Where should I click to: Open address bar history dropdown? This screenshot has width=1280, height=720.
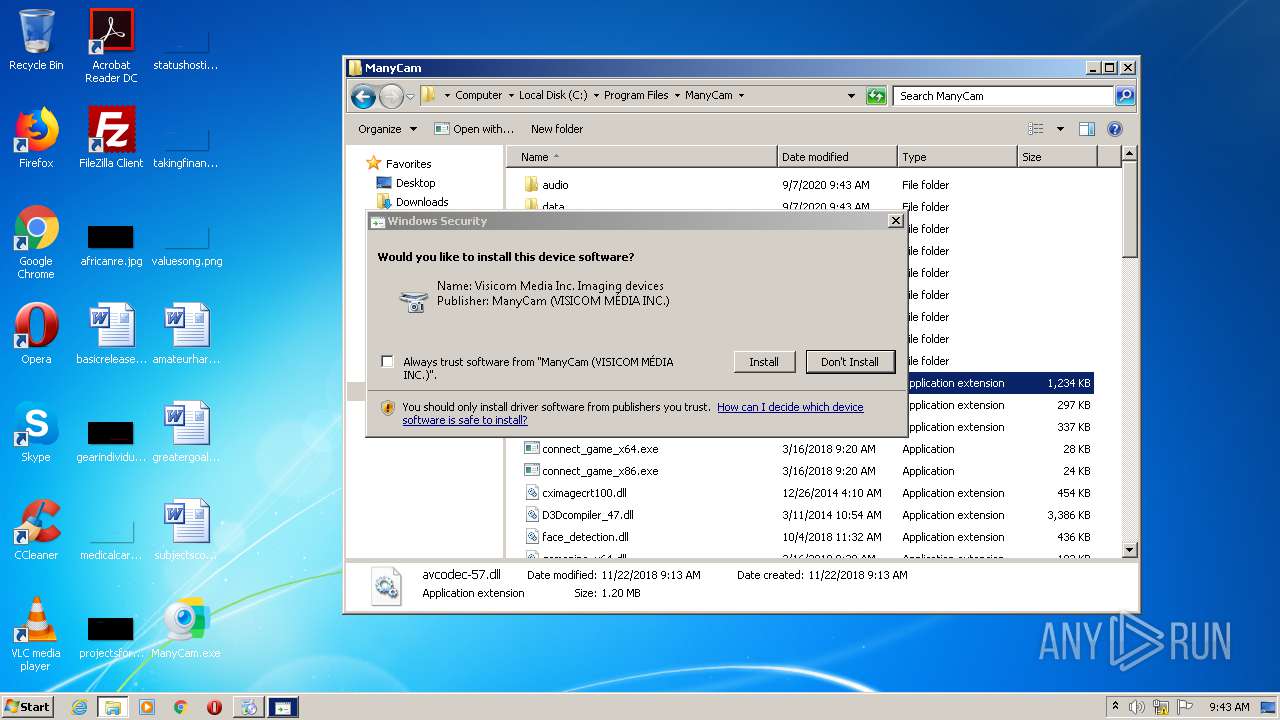pyautogui.click(x=851, y=96)
